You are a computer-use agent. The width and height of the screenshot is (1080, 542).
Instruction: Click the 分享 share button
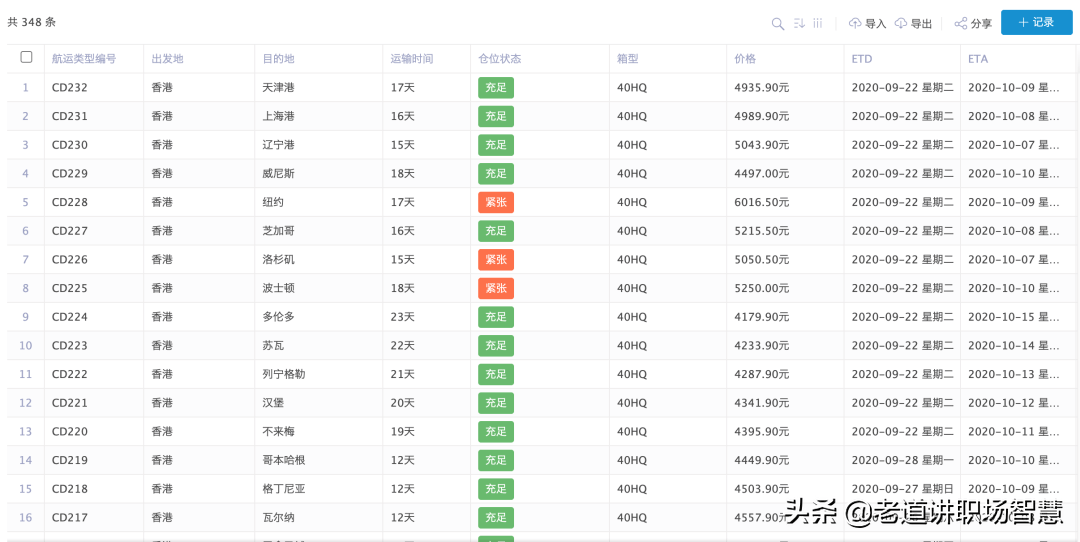[x=973, y=23]
